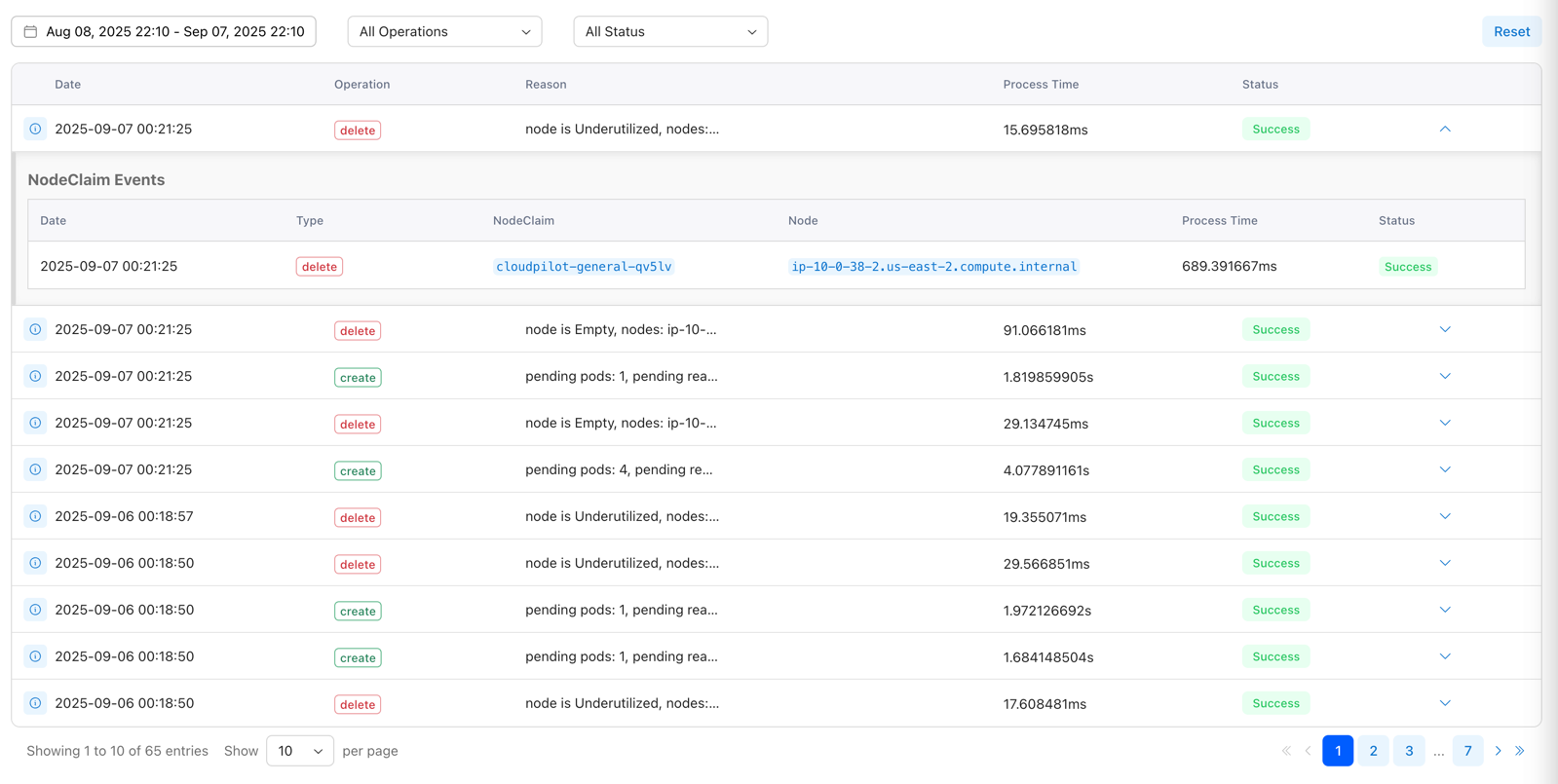Click info icon of the 1.819859905s row
The height and width of the screenshot is (784, 1558).
35,376
